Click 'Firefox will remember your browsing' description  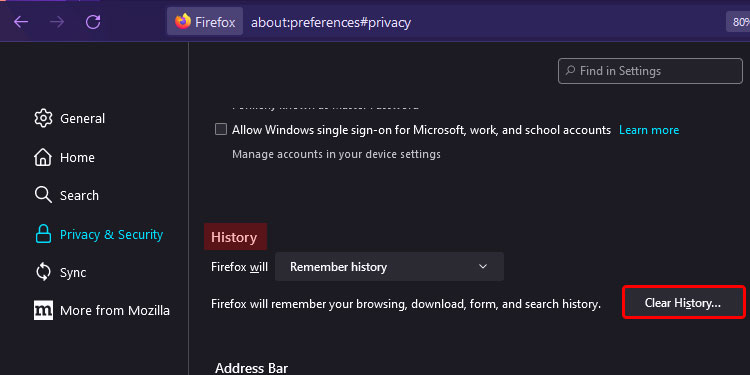point(406,304)
